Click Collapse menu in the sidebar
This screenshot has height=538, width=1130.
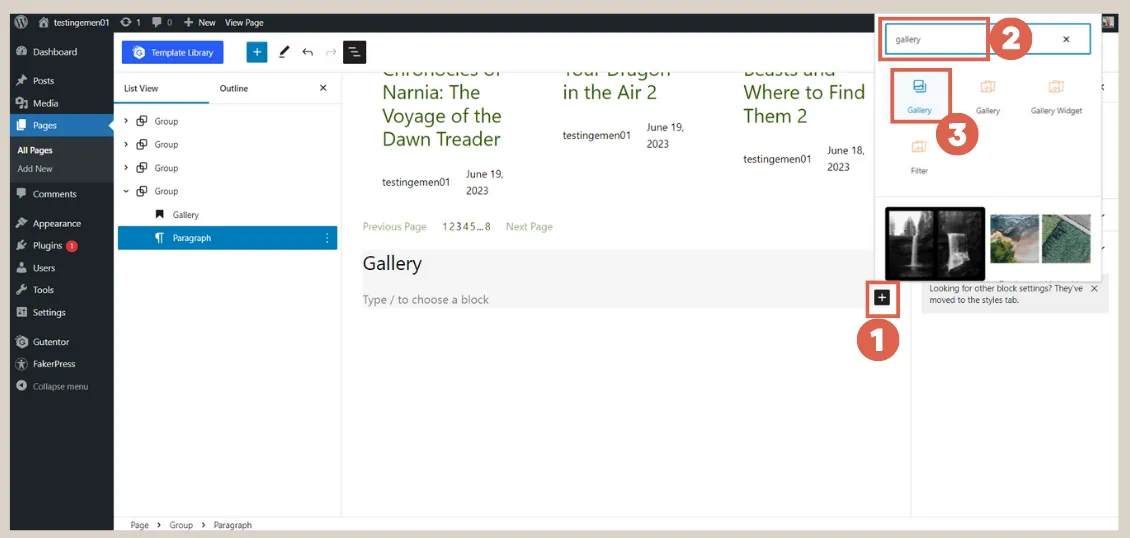(62, 387)
